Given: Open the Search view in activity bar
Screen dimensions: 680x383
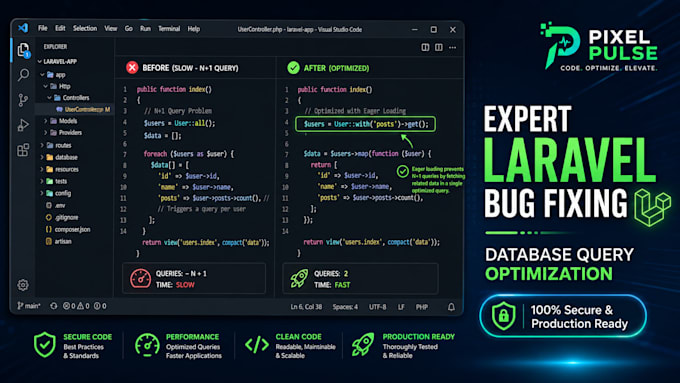Looking at the screenshot, I should [x=23, y=75].
